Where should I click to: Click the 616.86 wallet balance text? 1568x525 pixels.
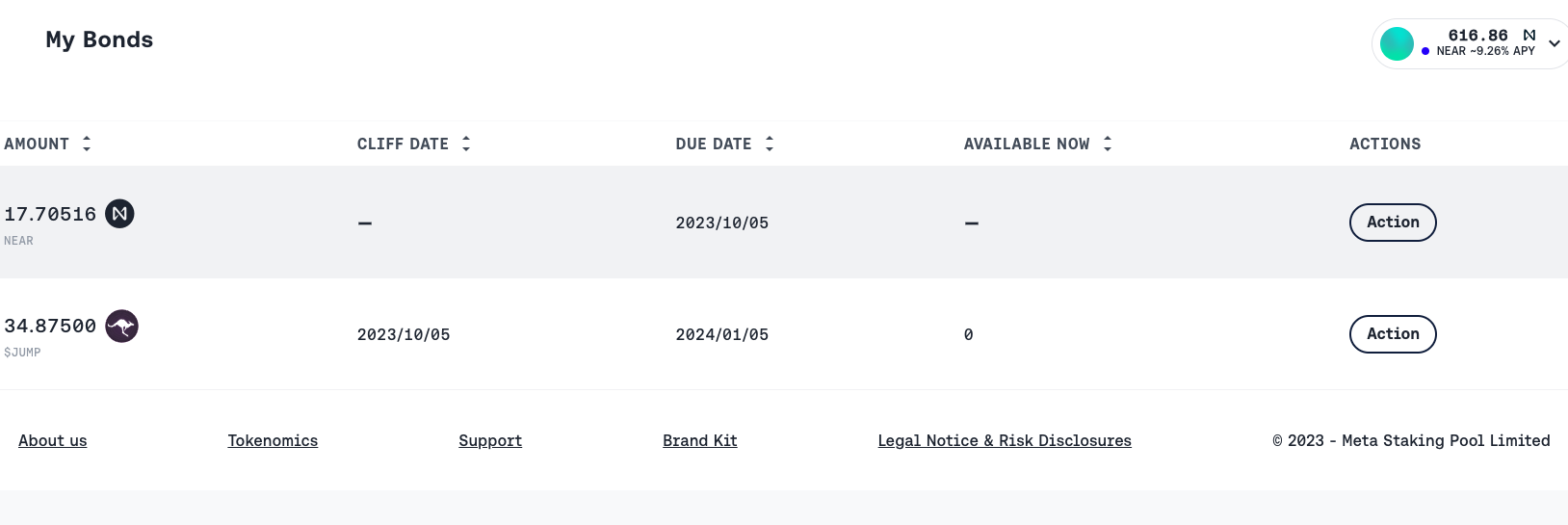click(1477, 35)
